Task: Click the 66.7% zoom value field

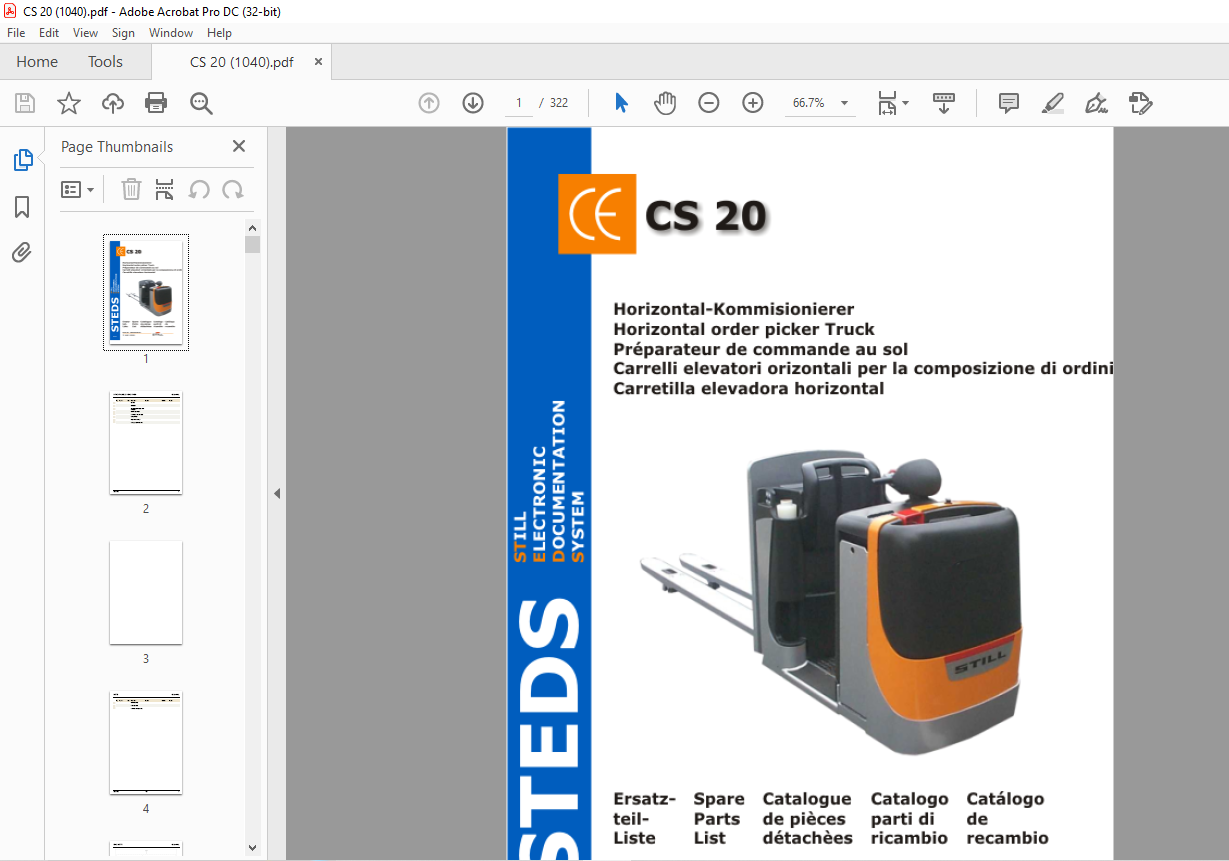Action: [809, 103]
